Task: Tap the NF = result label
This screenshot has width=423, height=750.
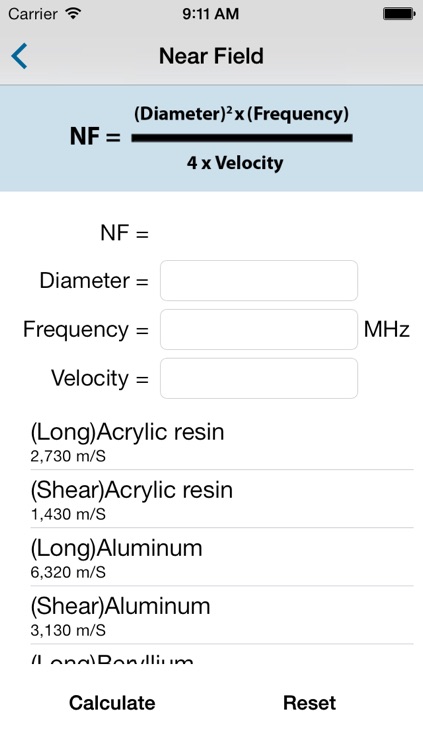Action: 124,233
